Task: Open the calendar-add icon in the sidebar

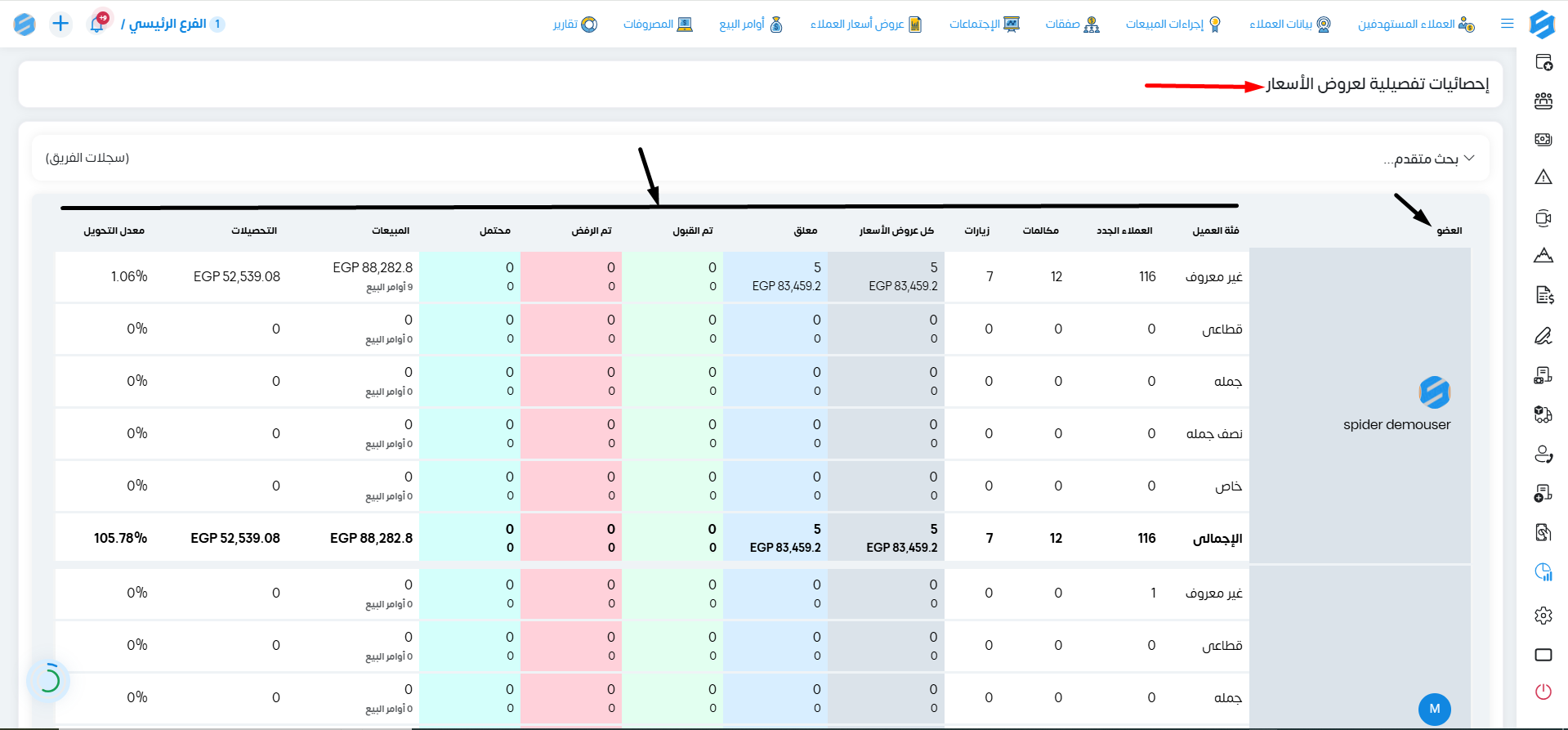Action: tap(1543, 62)
